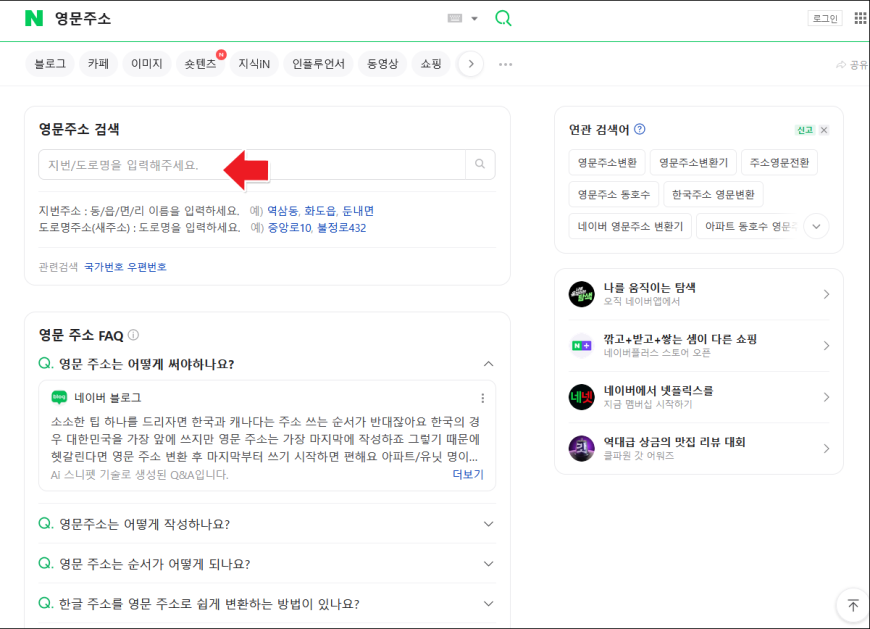The image size is (870, 629).
Task: Select related search 아파트 동호수 영문
Action: pos(748,226)
